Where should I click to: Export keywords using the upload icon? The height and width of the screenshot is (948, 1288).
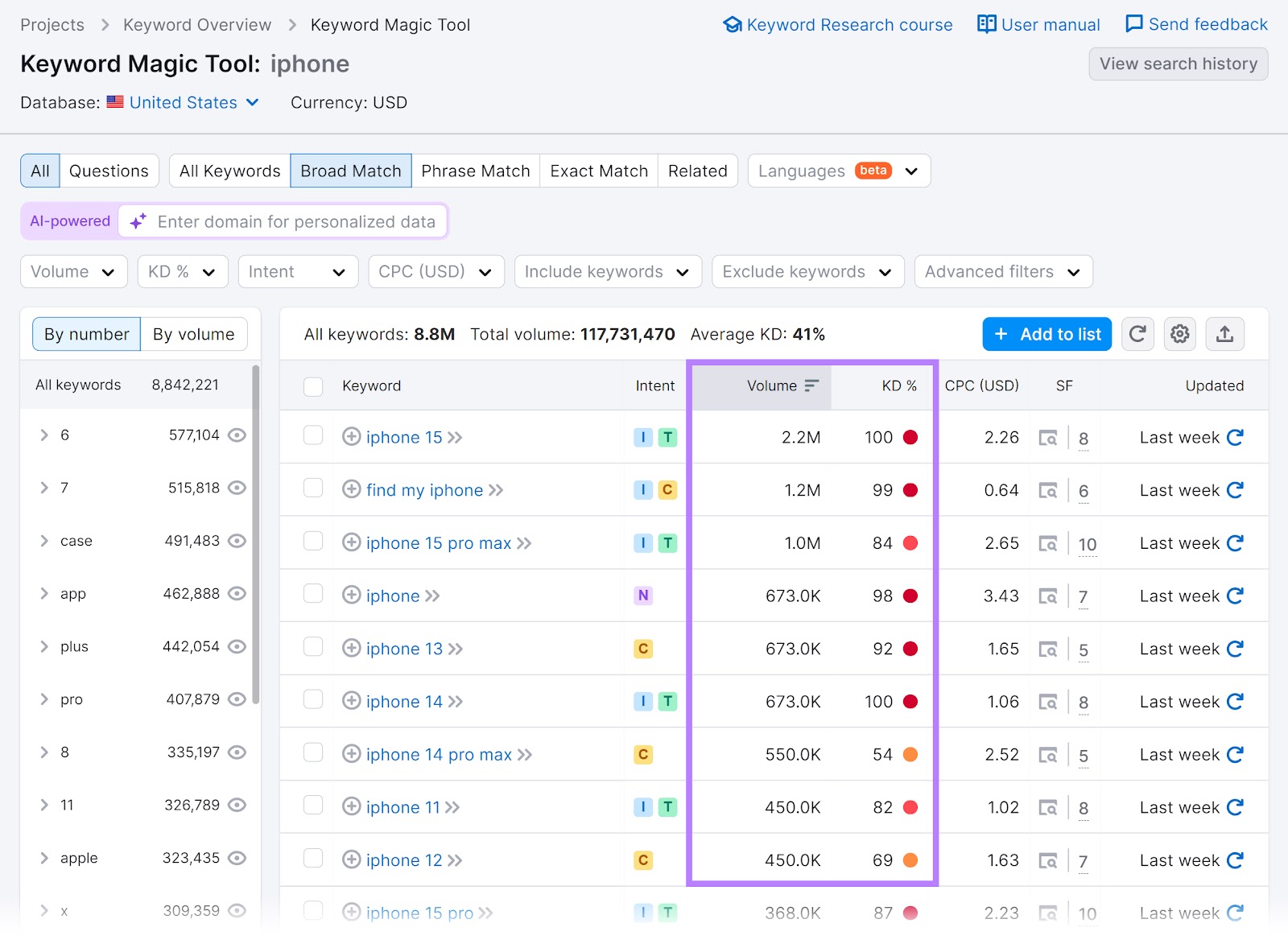(x=1224, y=334)
